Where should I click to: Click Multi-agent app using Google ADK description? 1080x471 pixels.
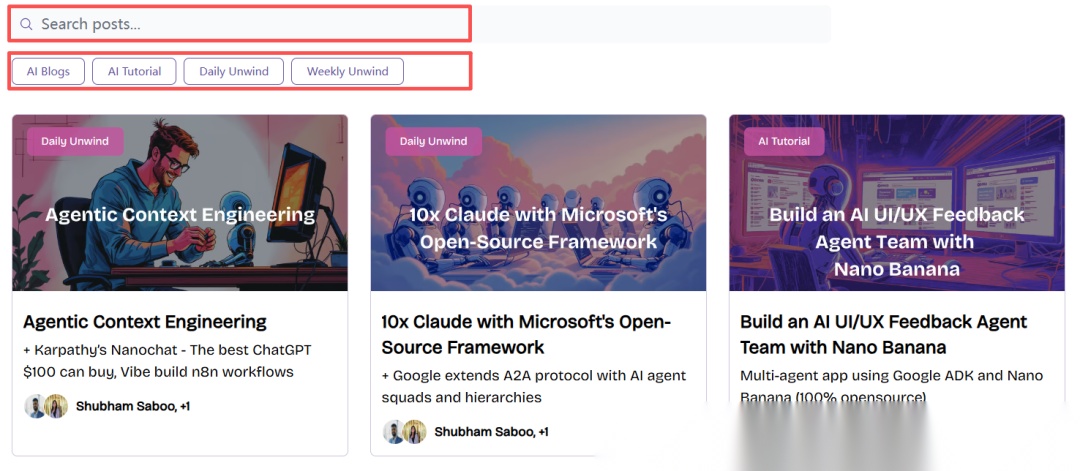click(891, 386)
